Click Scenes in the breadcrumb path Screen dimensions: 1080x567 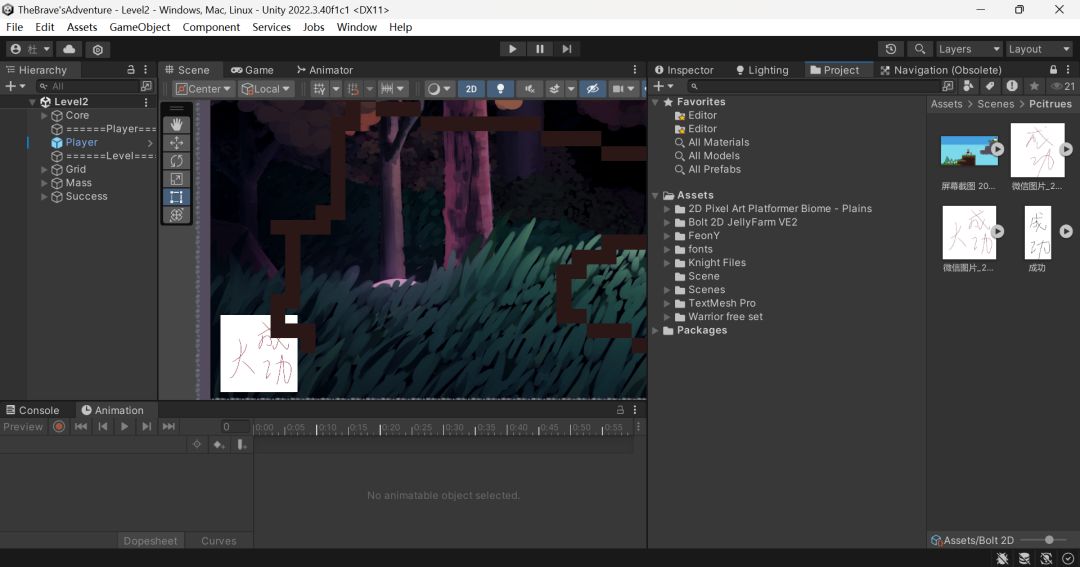[995, 104]
